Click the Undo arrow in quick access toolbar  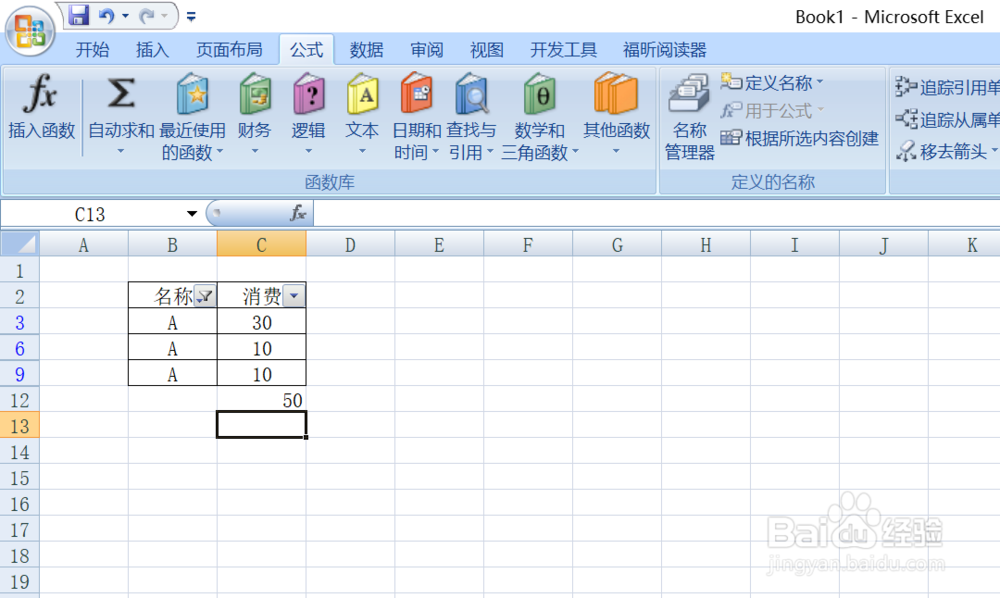[106, 15]
